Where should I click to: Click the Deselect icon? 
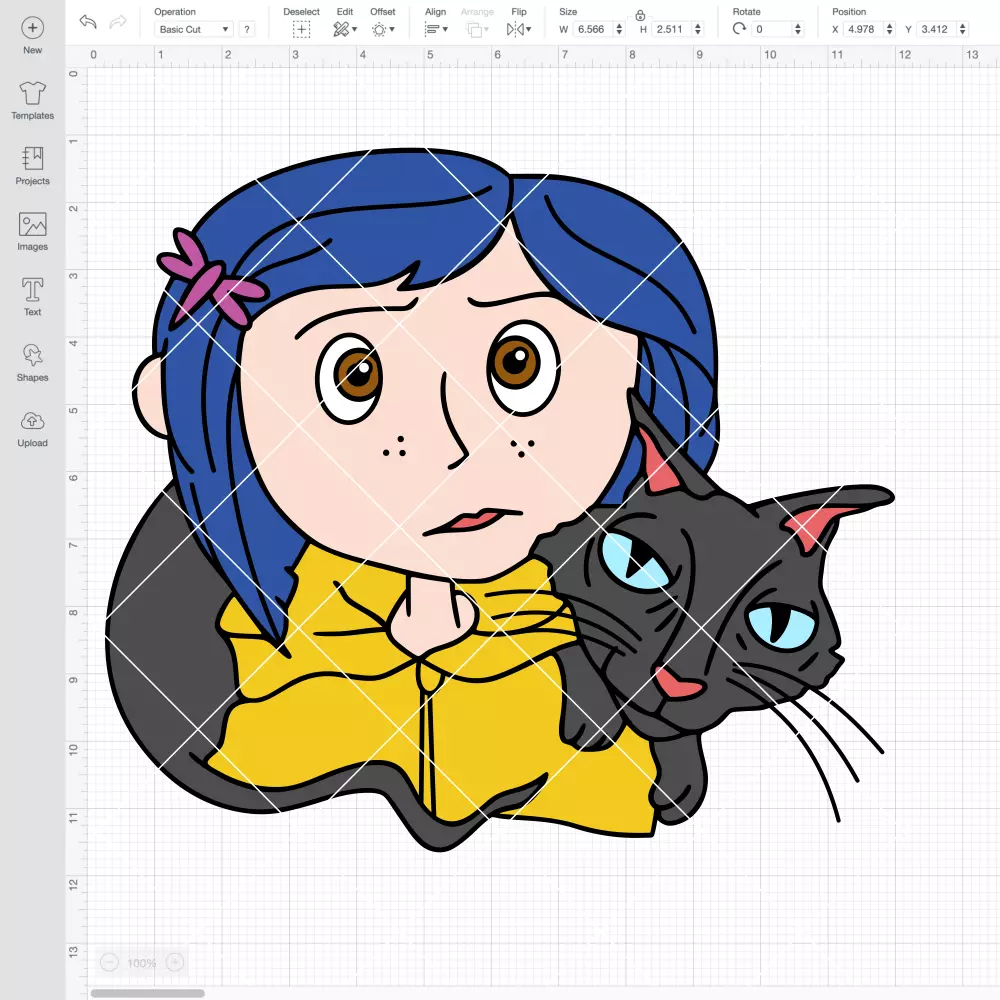(301, 29)
